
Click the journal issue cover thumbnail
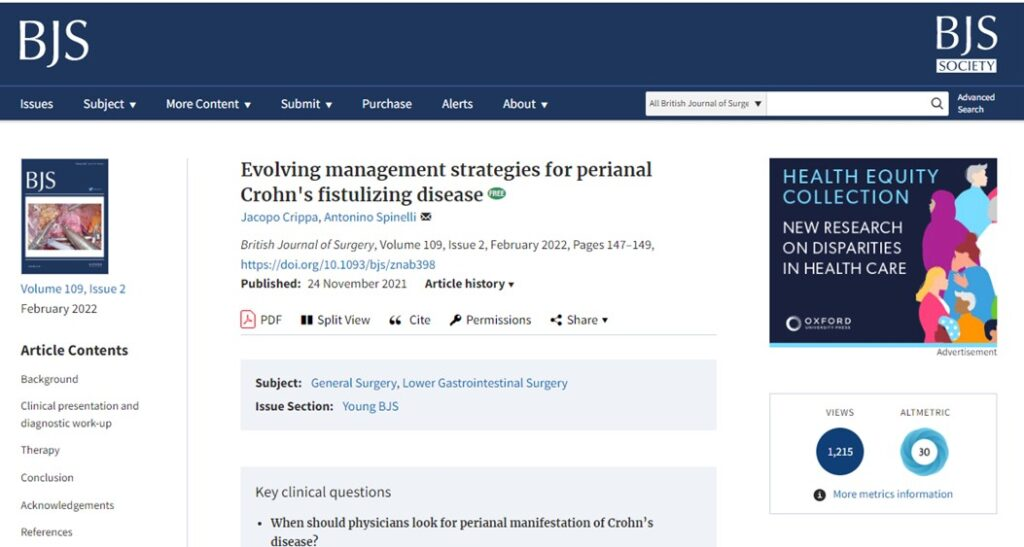pyautogui.click(x=64, y=216)
